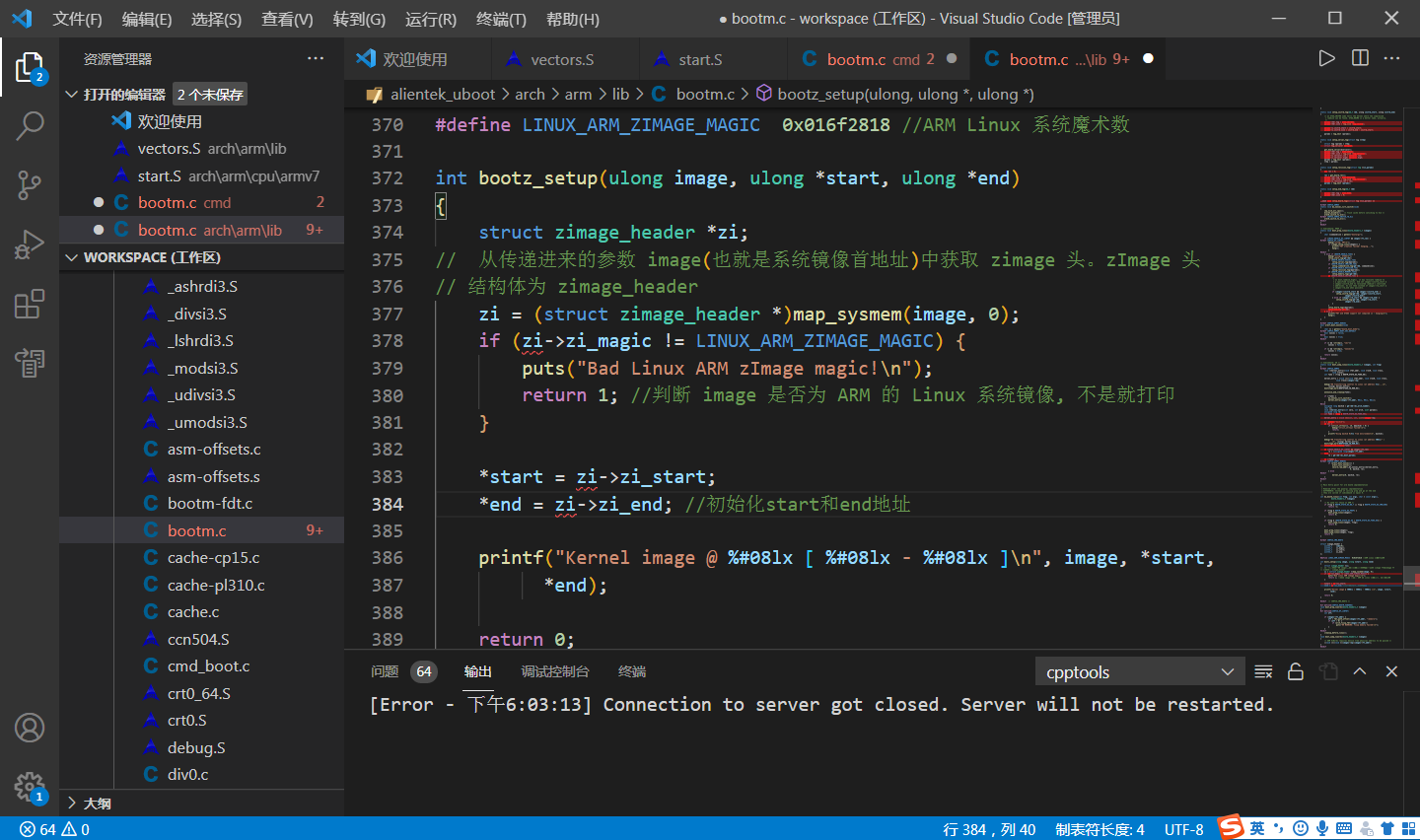Toggle the input method 英 language indicator
1420x840 pixels.
1257,828
